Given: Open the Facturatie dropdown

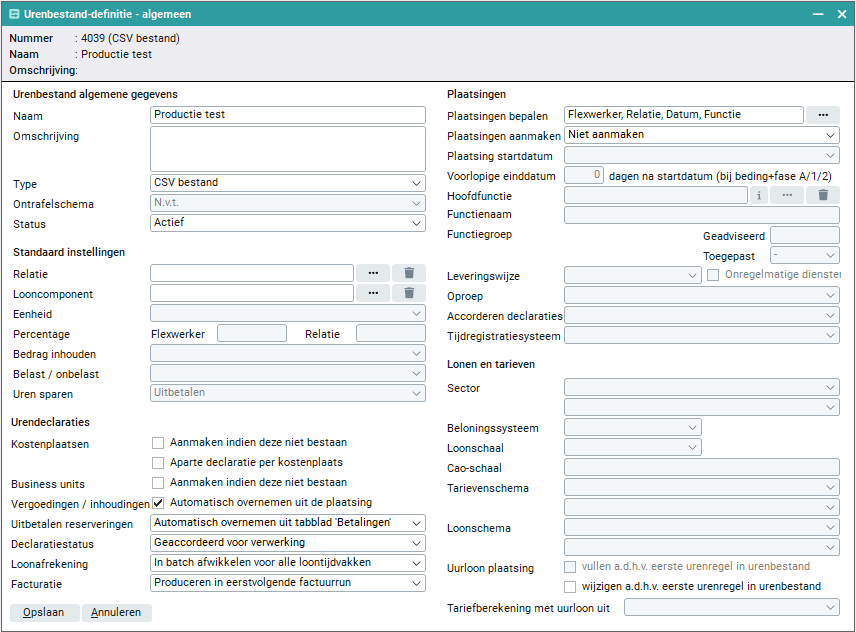Looking at the screenshot, I should click(288, 583).
